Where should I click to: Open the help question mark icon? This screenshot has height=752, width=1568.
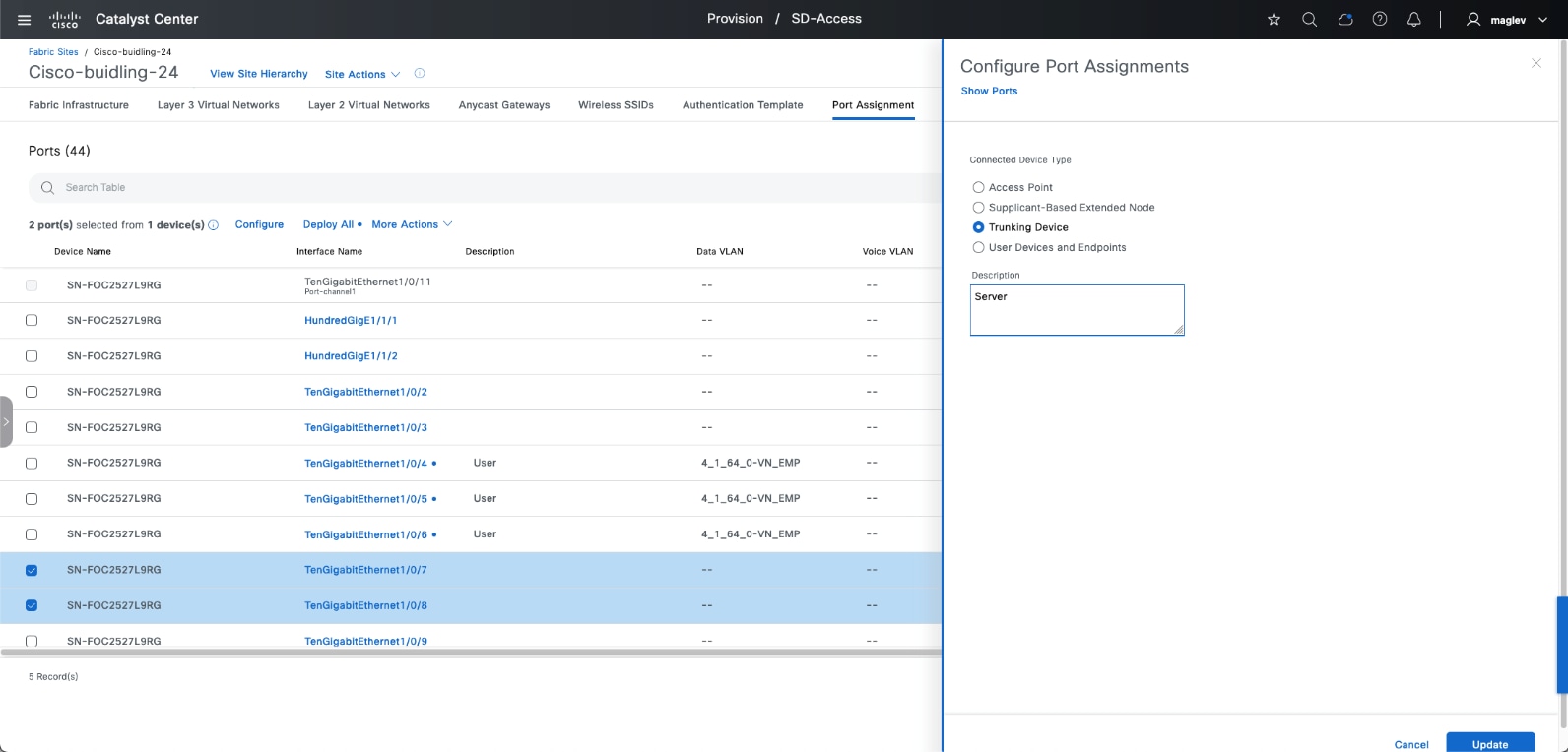(1380, 20)
